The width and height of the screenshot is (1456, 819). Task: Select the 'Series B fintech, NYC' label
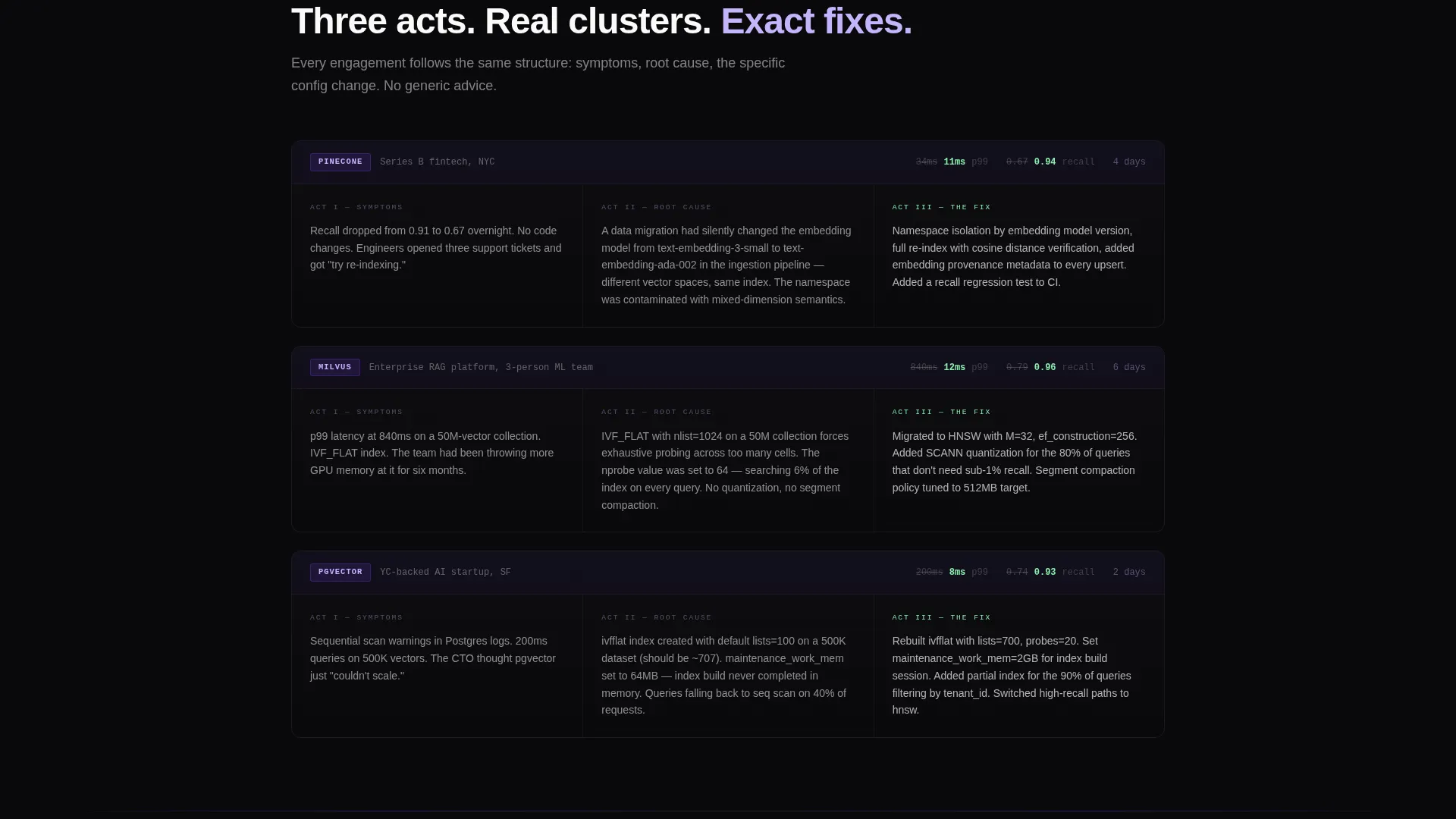click(437, 162)
